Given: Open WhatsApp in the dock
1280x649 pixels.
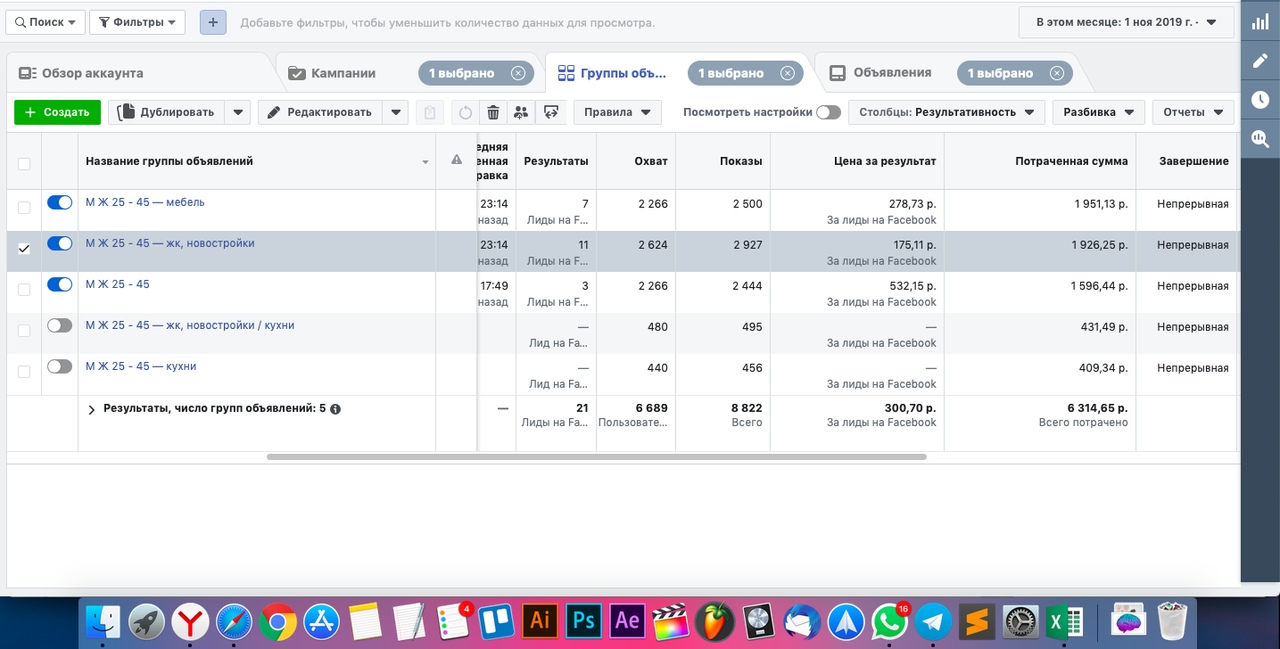Looking at the screenshot, I should click(x=890, y=622).
